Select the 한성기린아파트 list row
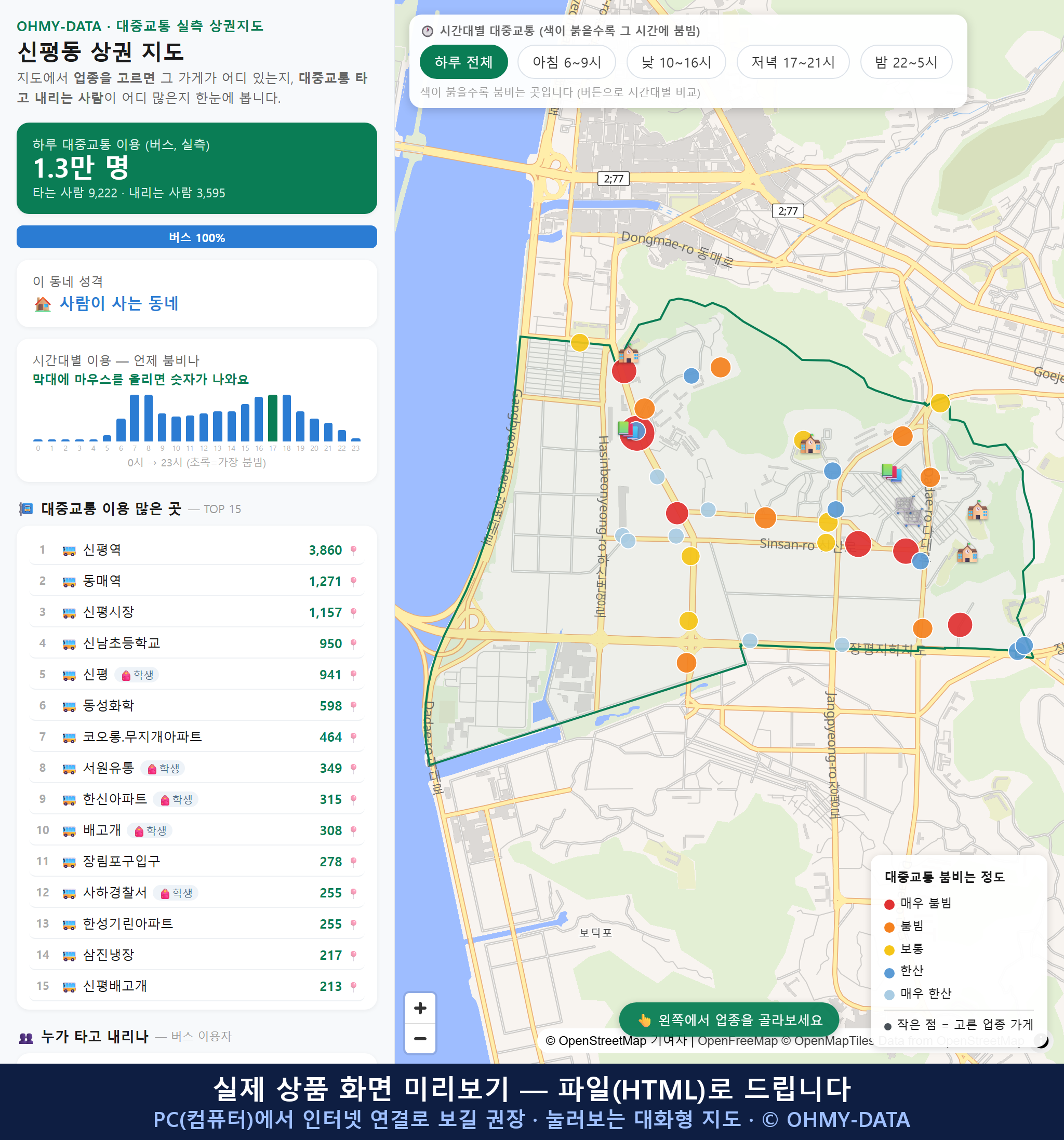The image size is (1064, 1140). click(x=197, y=924)
